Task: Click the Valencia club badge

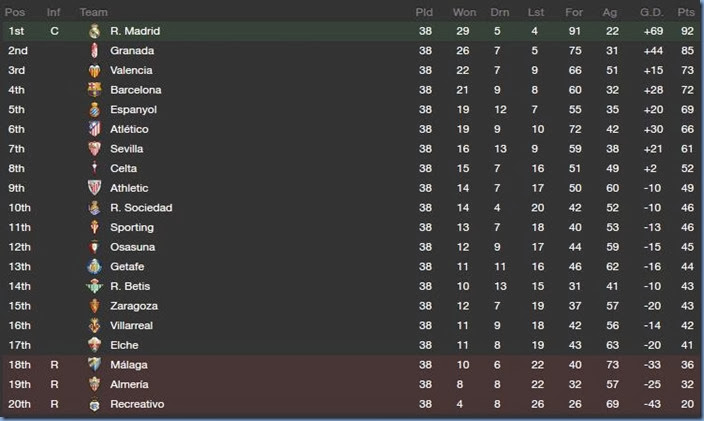Action: point(95,70)
